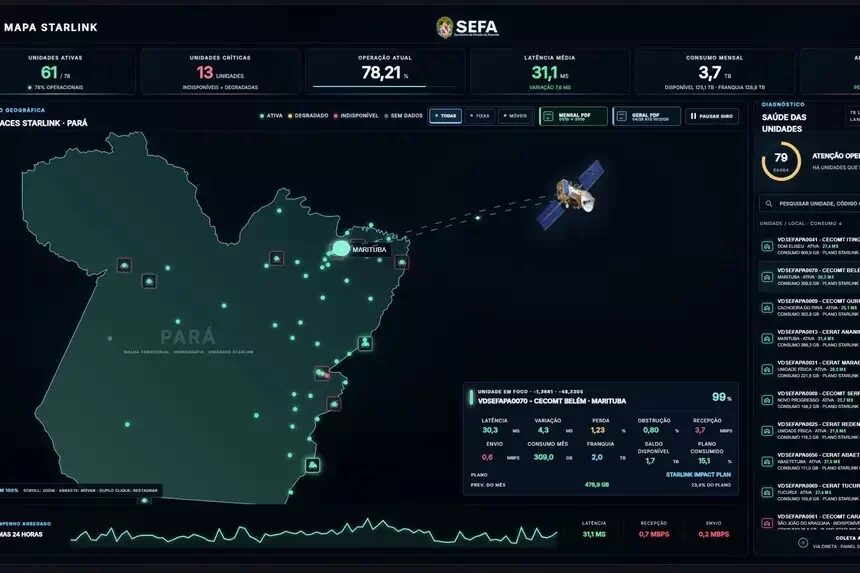
Task: Click the Pesquisar Unidade search field
Action: click(x=810, y=203)
